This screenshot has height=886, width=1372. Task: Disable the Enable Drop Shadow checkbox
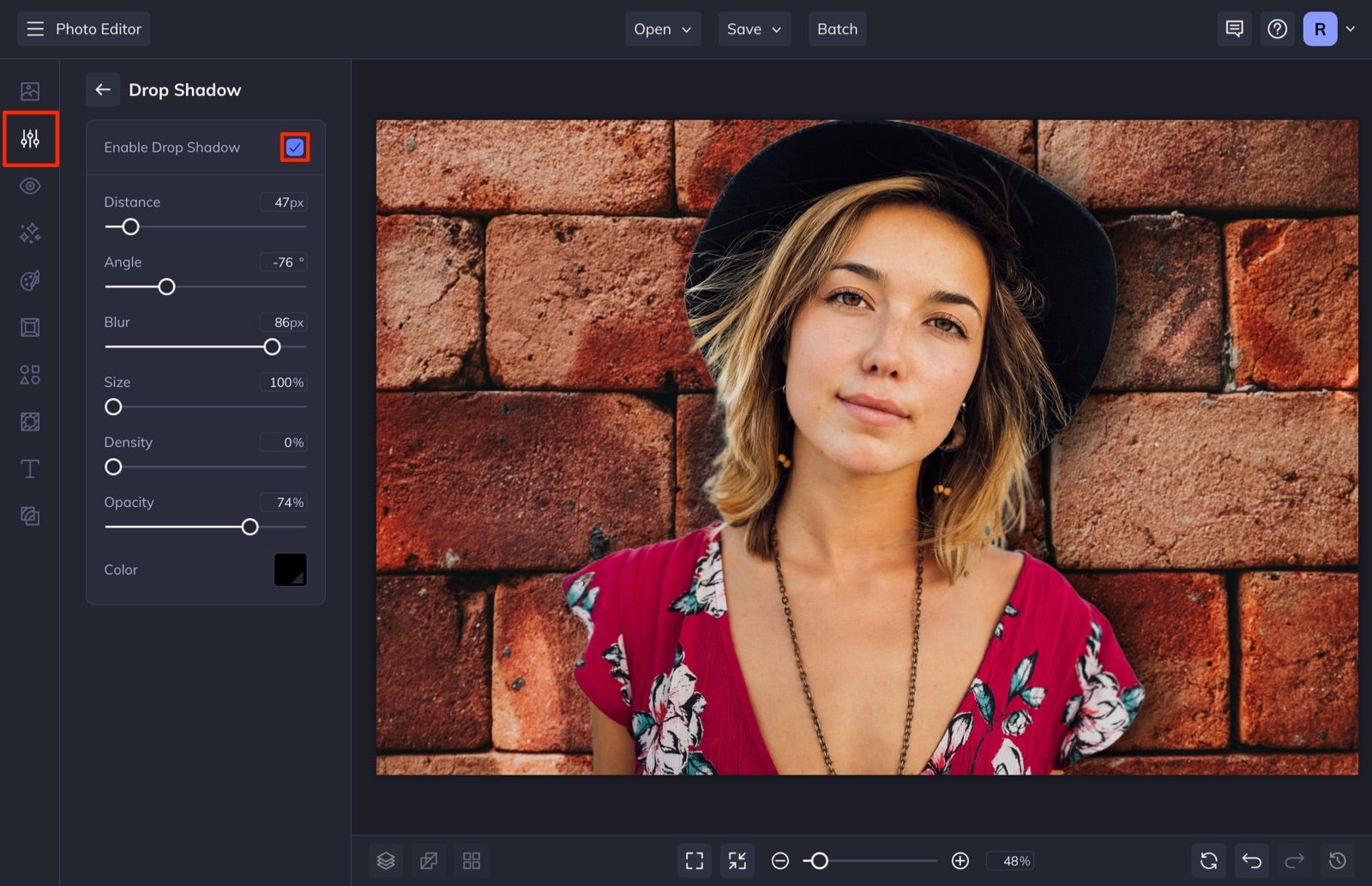(x=294, y=147)
